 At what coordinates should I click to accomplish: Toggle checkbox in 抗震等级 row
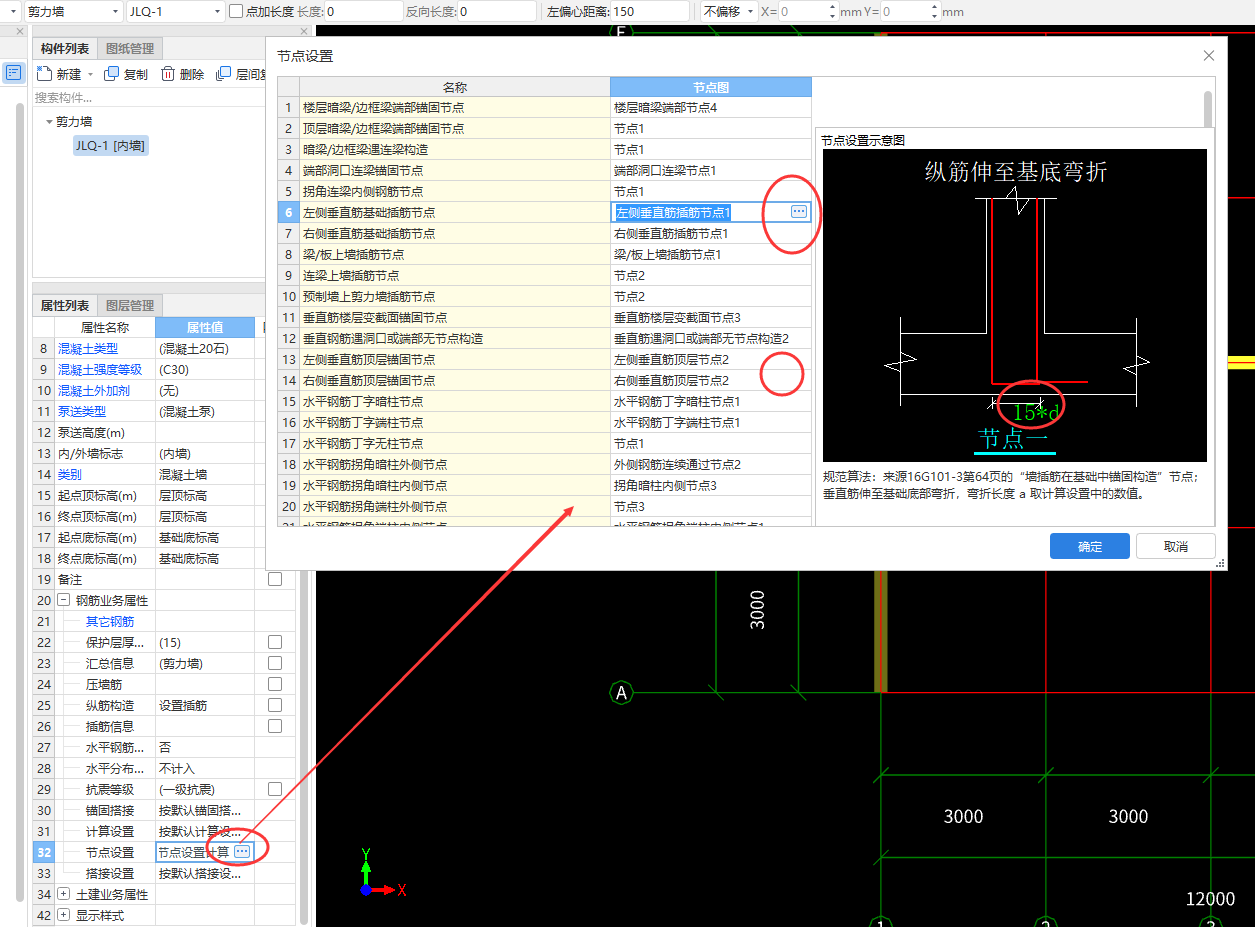(275, 789)
